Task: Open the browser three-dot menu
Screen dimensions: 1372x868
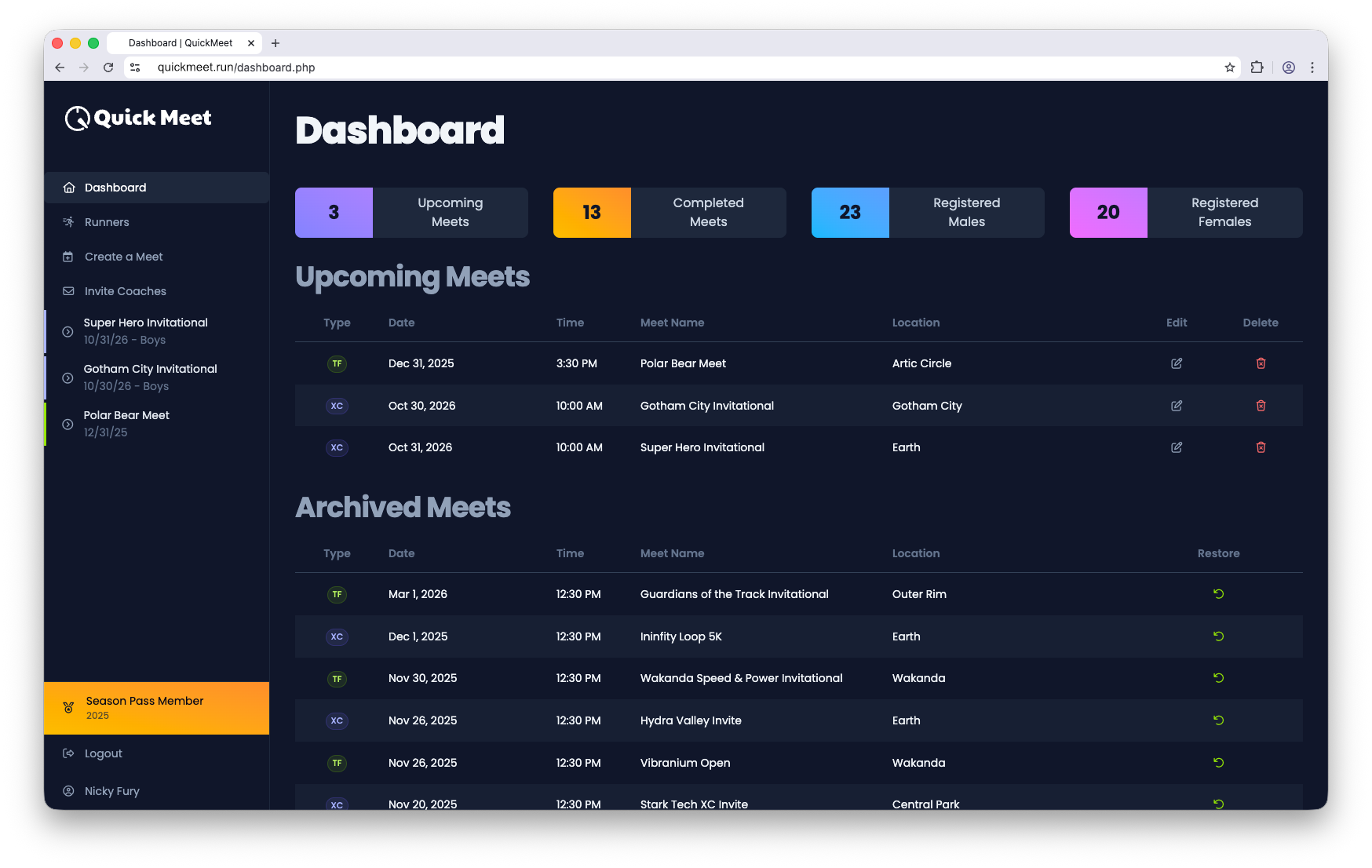Action: [1312, 67]
